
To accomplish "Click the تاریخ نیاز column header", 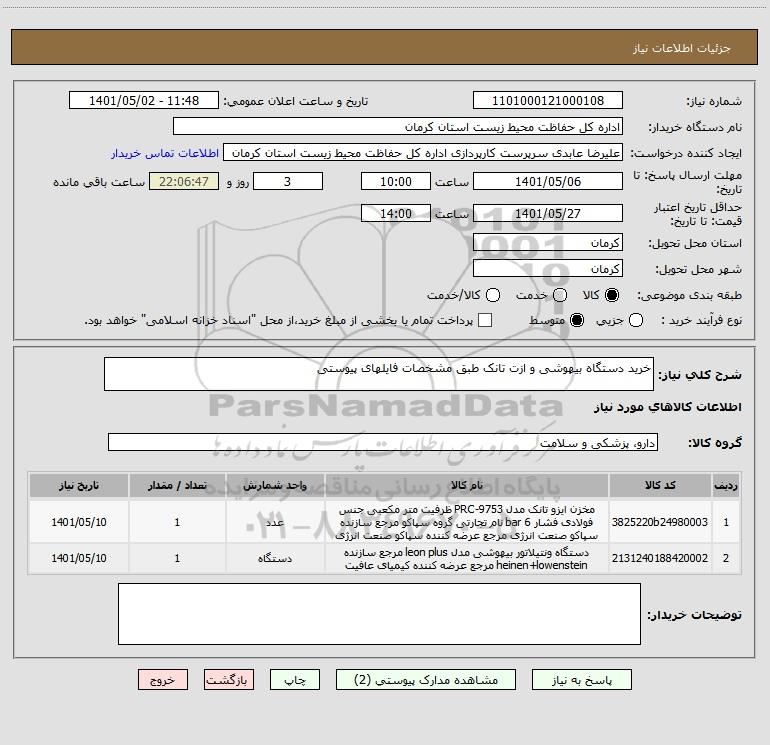I will click(79, 486).
